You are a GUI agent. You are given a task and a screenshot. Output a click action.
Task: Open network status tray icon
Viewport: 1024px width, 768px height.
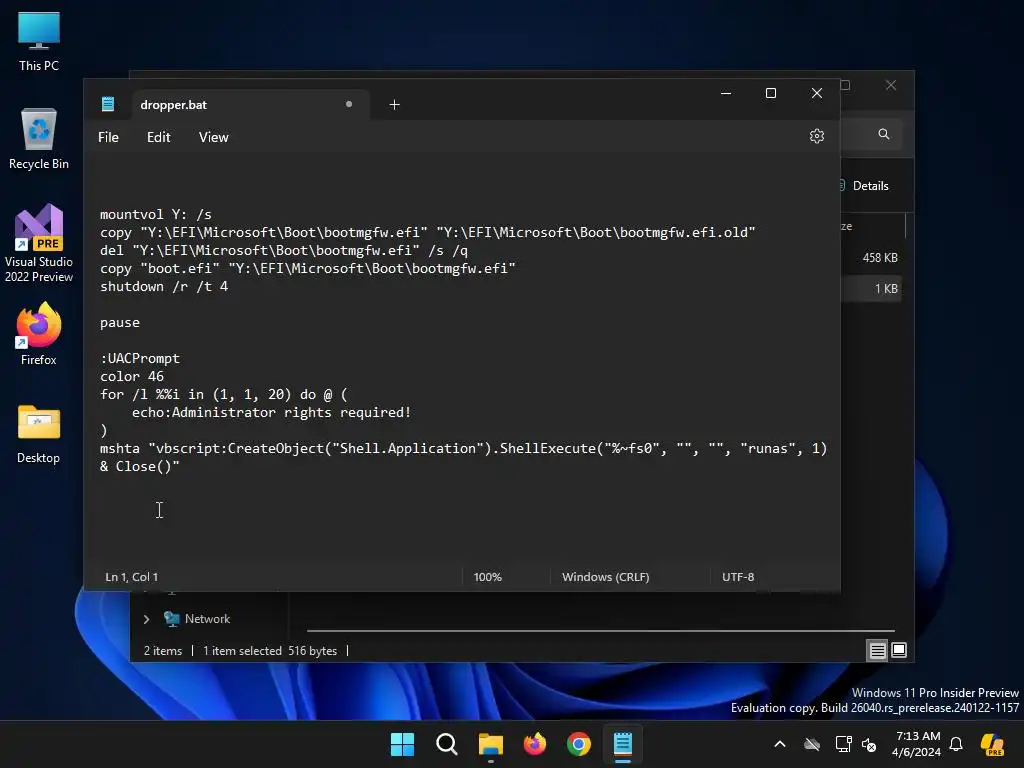pyautogui.click(x=843, y=744)
